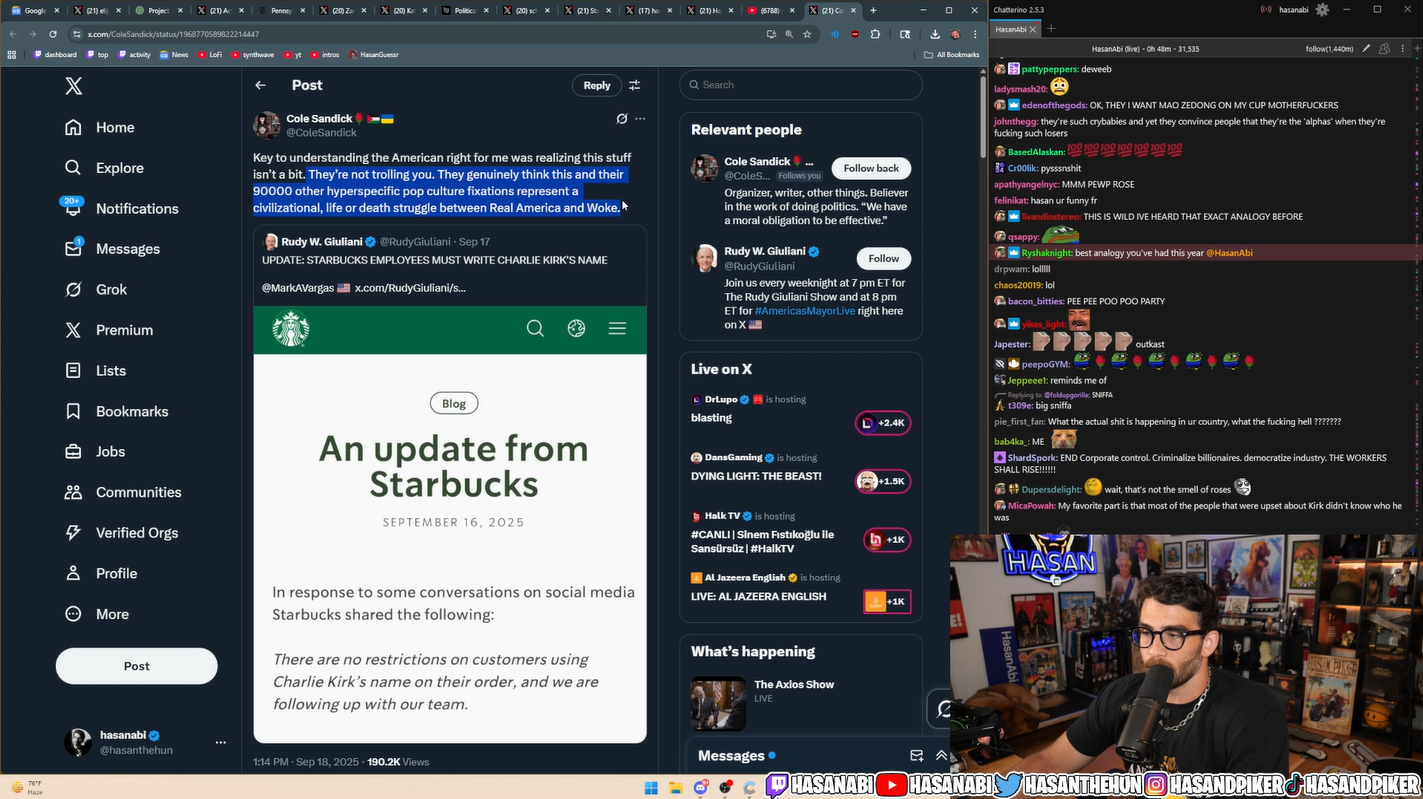Open reply filter settings beside Reply
Screen dimensions: 1423x799
point(634,85)
